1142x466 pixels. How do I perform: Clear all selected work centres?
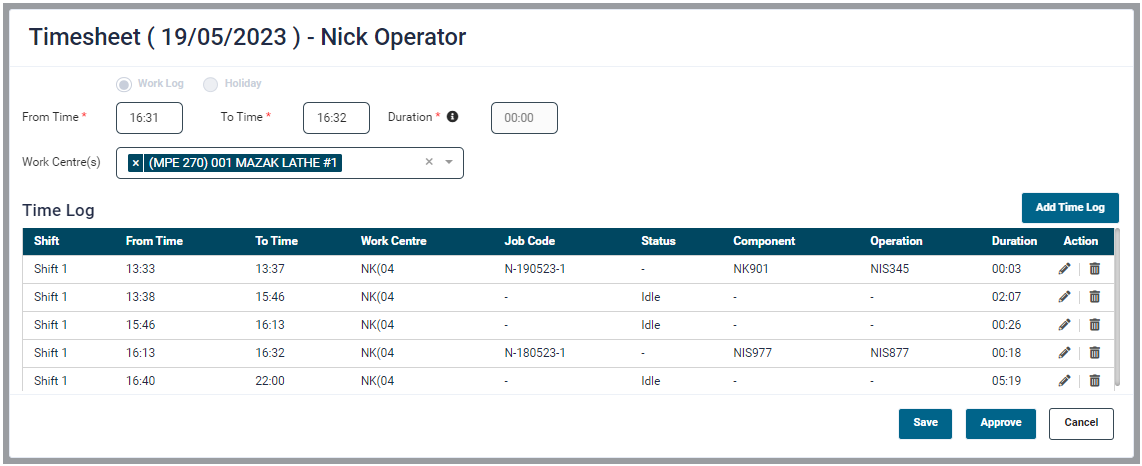pyautogui.click(x=429, y=163)
